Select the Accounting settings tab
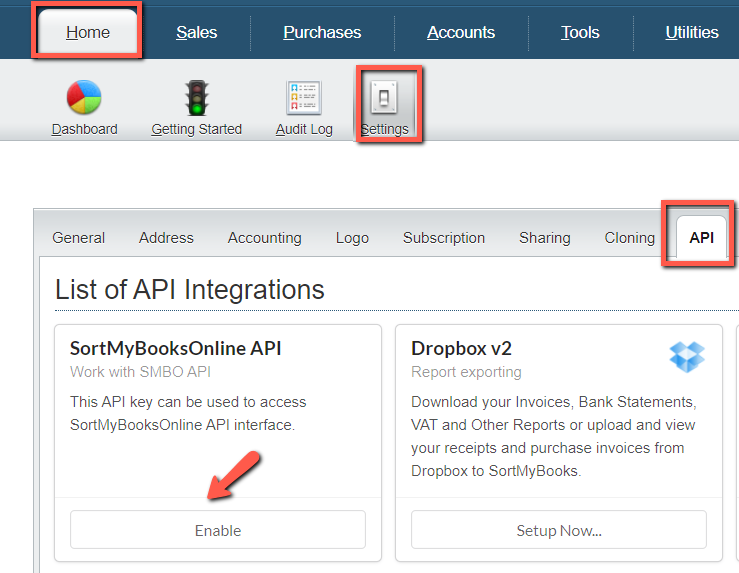 (264, 238)
